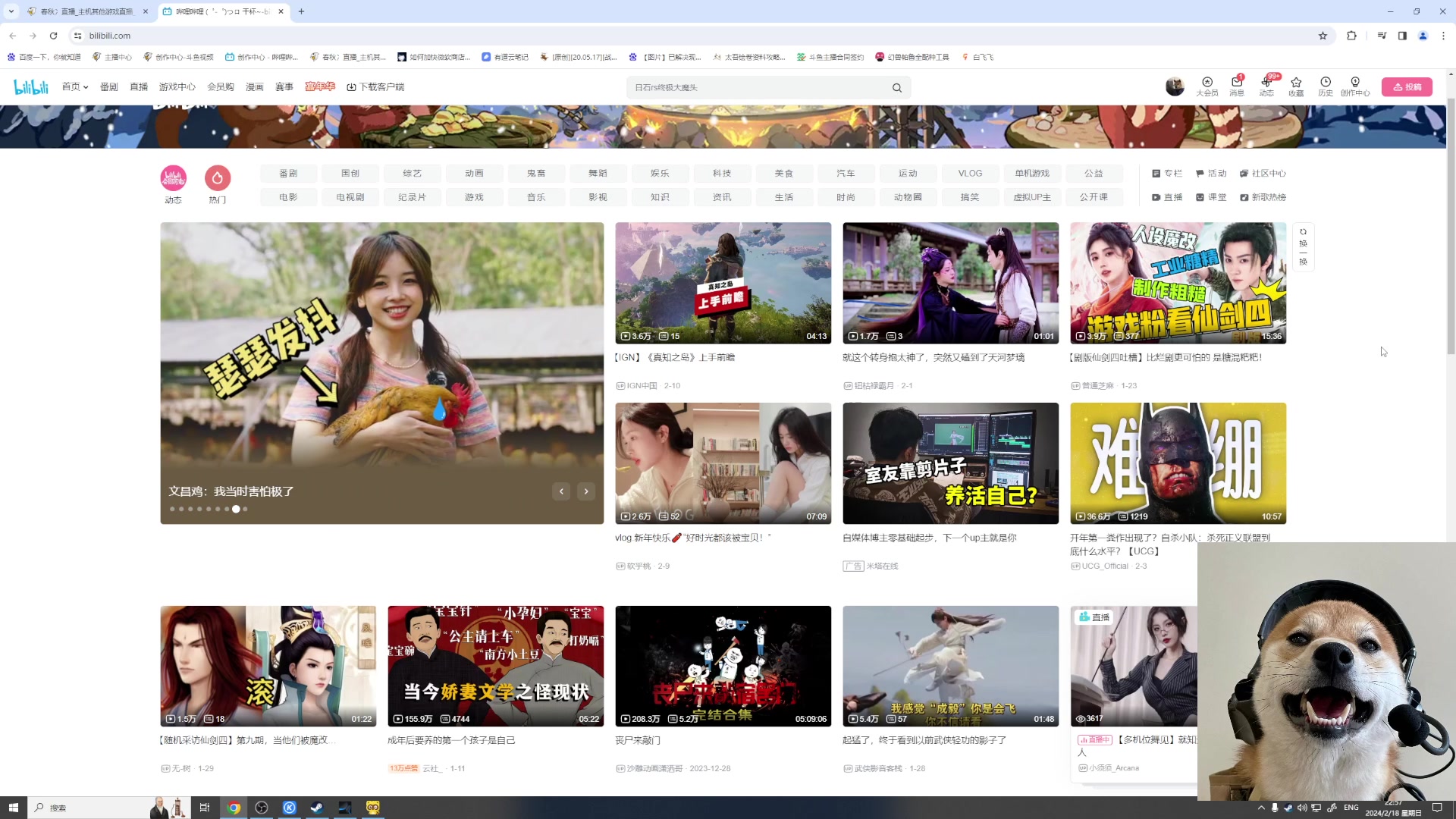Click 下载客户端 download link
The width and height of the screenshot is (1456, 819).
tap(375, 87)
